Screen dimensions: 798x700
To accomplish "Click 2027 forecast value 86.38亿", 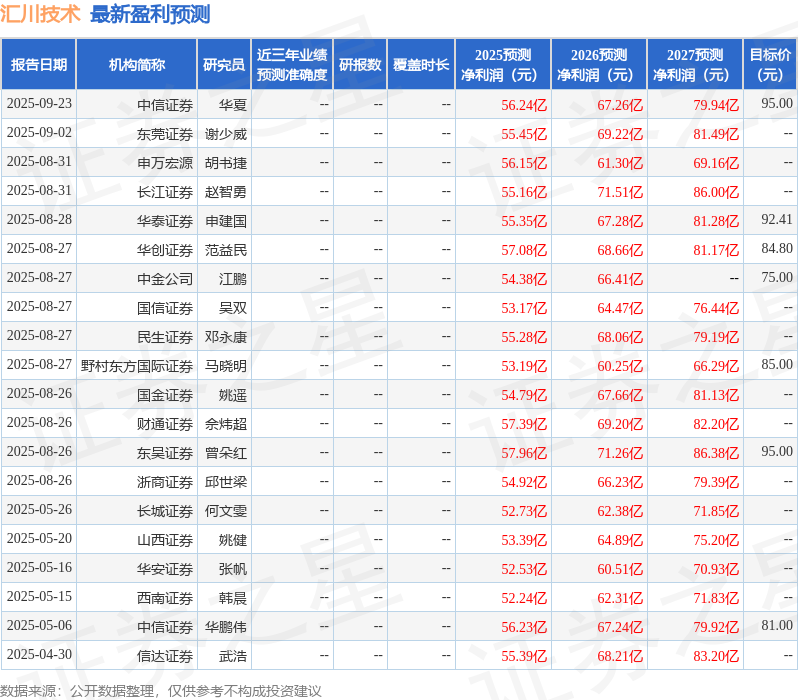I will [x=716, y=453].
